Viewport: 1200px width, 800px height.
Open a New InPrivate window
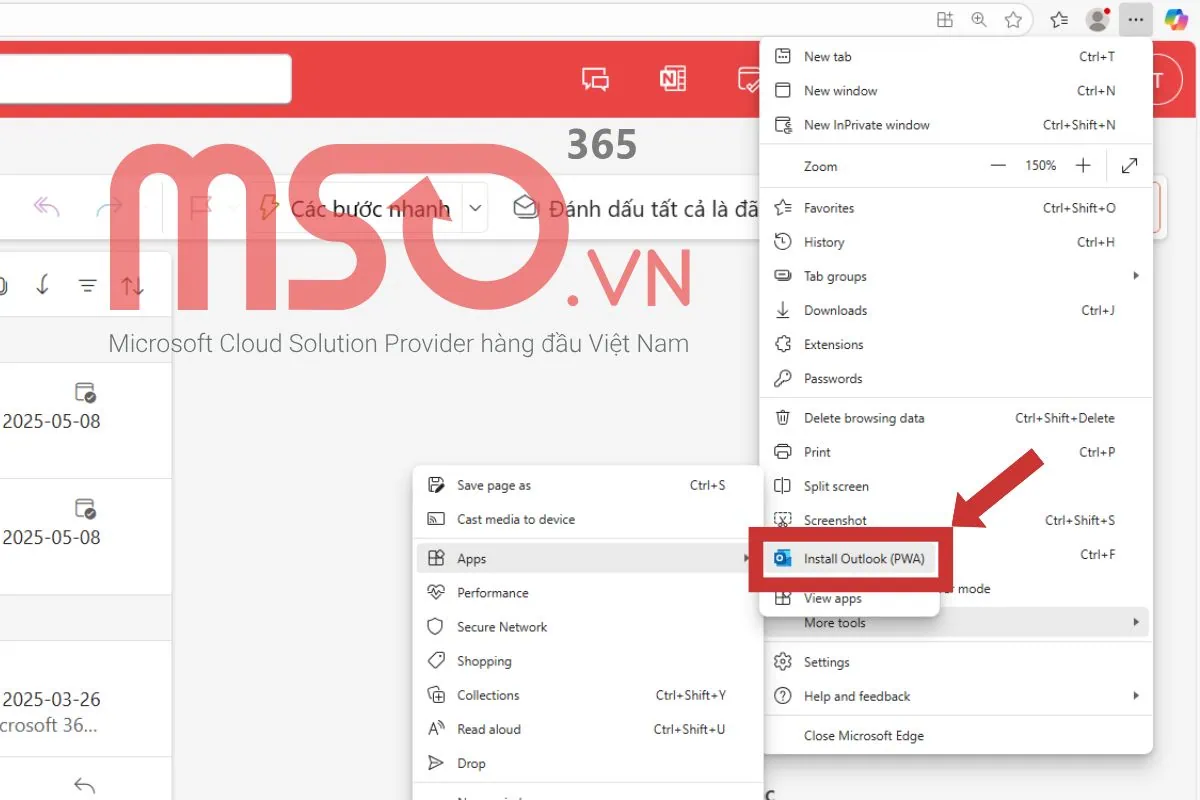866,124
